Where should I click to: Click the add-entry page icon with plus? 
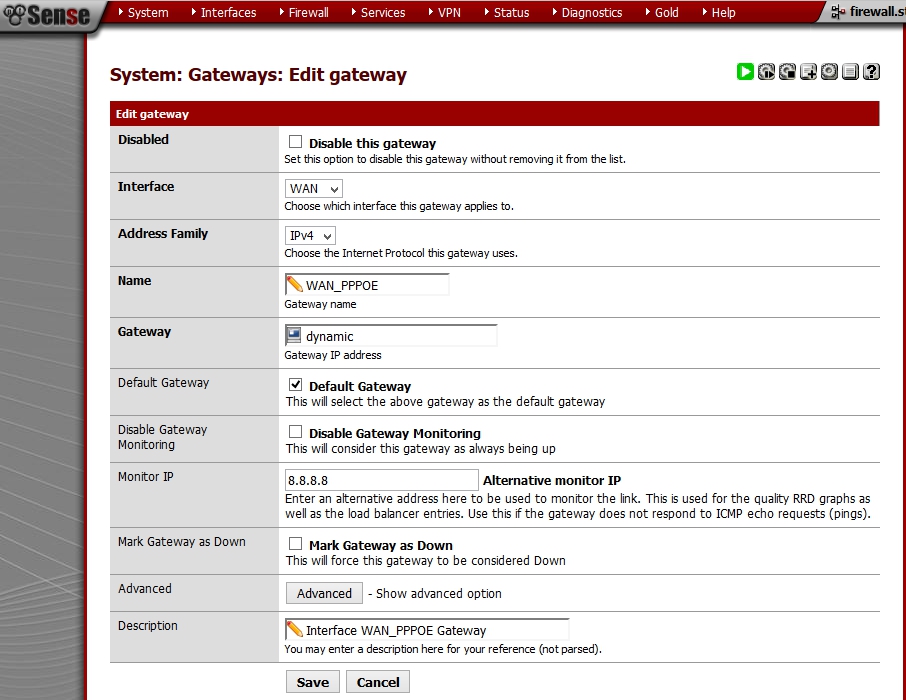coord(808,71)
